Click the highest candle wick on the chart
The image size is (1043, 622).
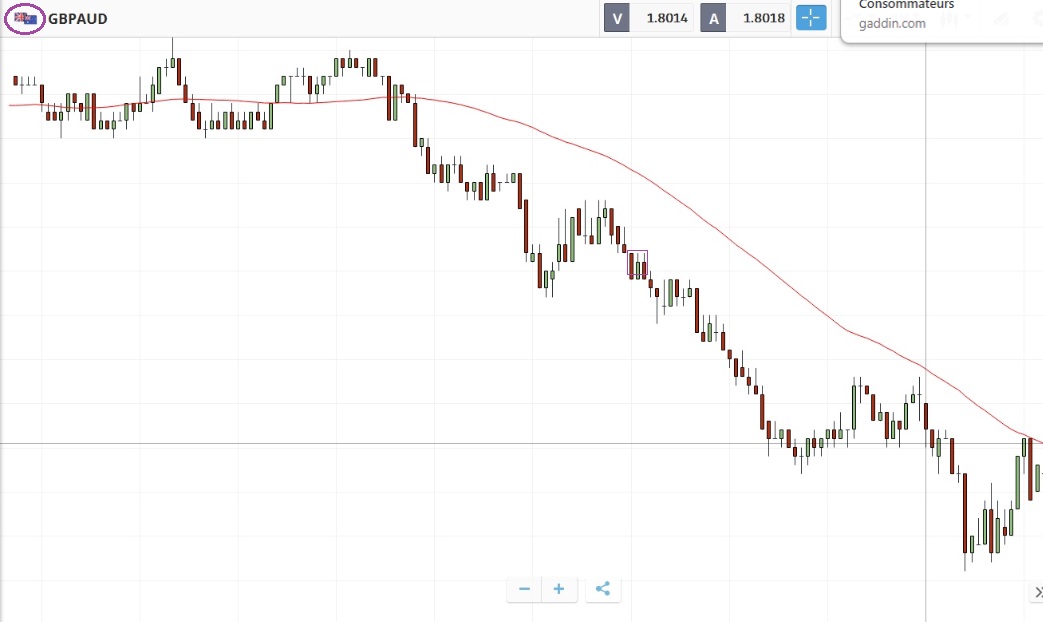[x=172, y=48]
